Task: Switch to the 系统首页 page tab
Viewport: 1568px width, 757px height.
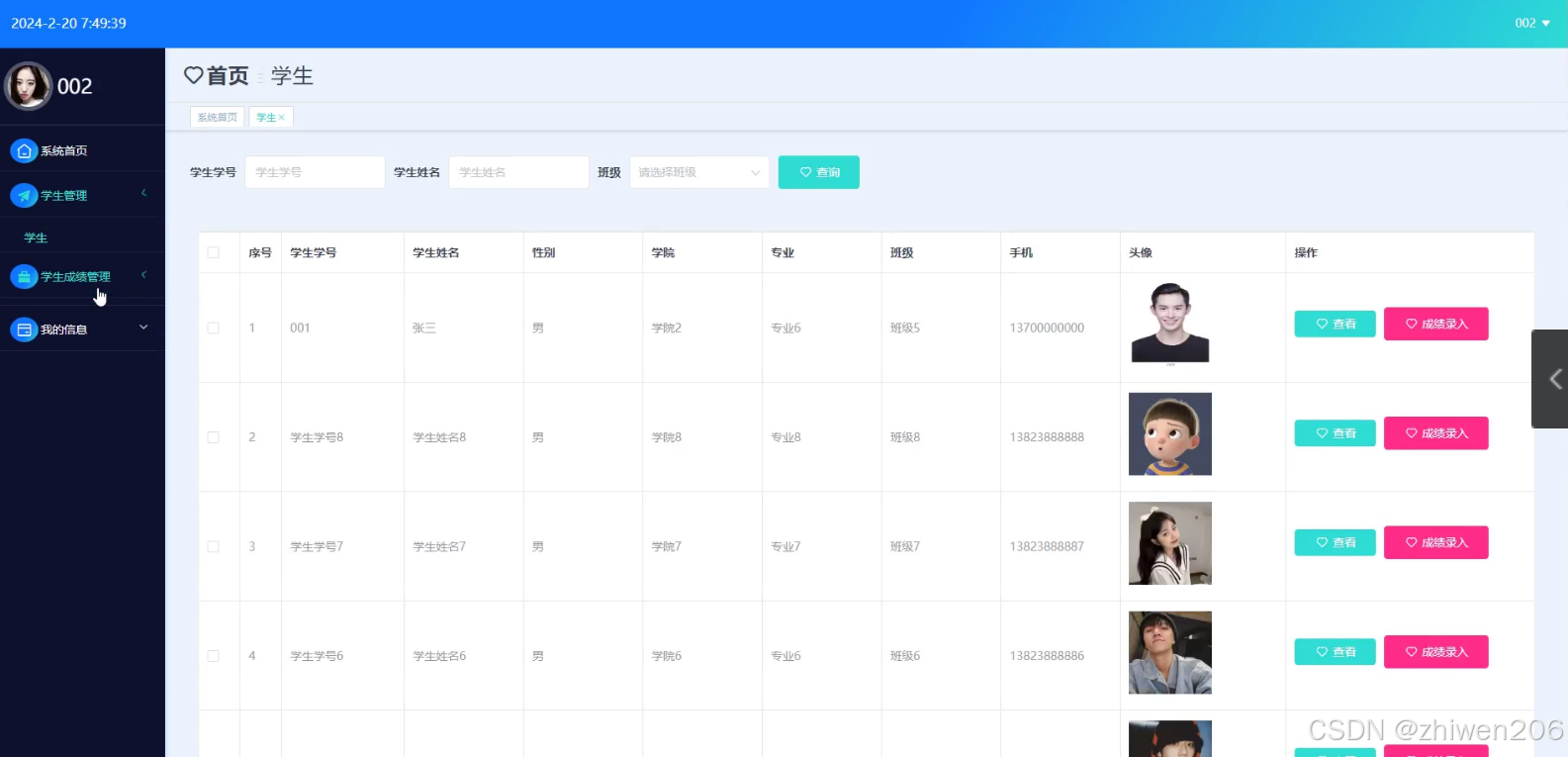Action: 218,118
